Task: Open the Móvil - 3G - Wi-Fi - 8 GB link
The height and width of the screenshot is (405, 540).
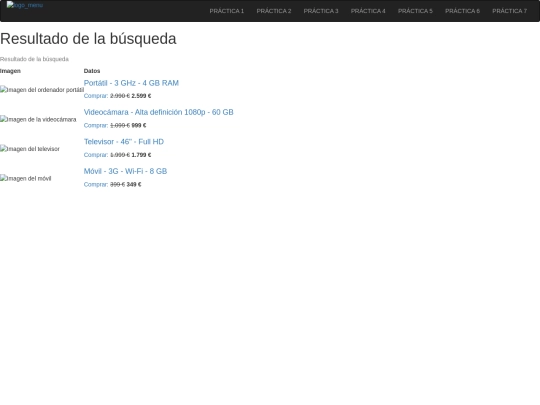Action: (x=125, y=171)
